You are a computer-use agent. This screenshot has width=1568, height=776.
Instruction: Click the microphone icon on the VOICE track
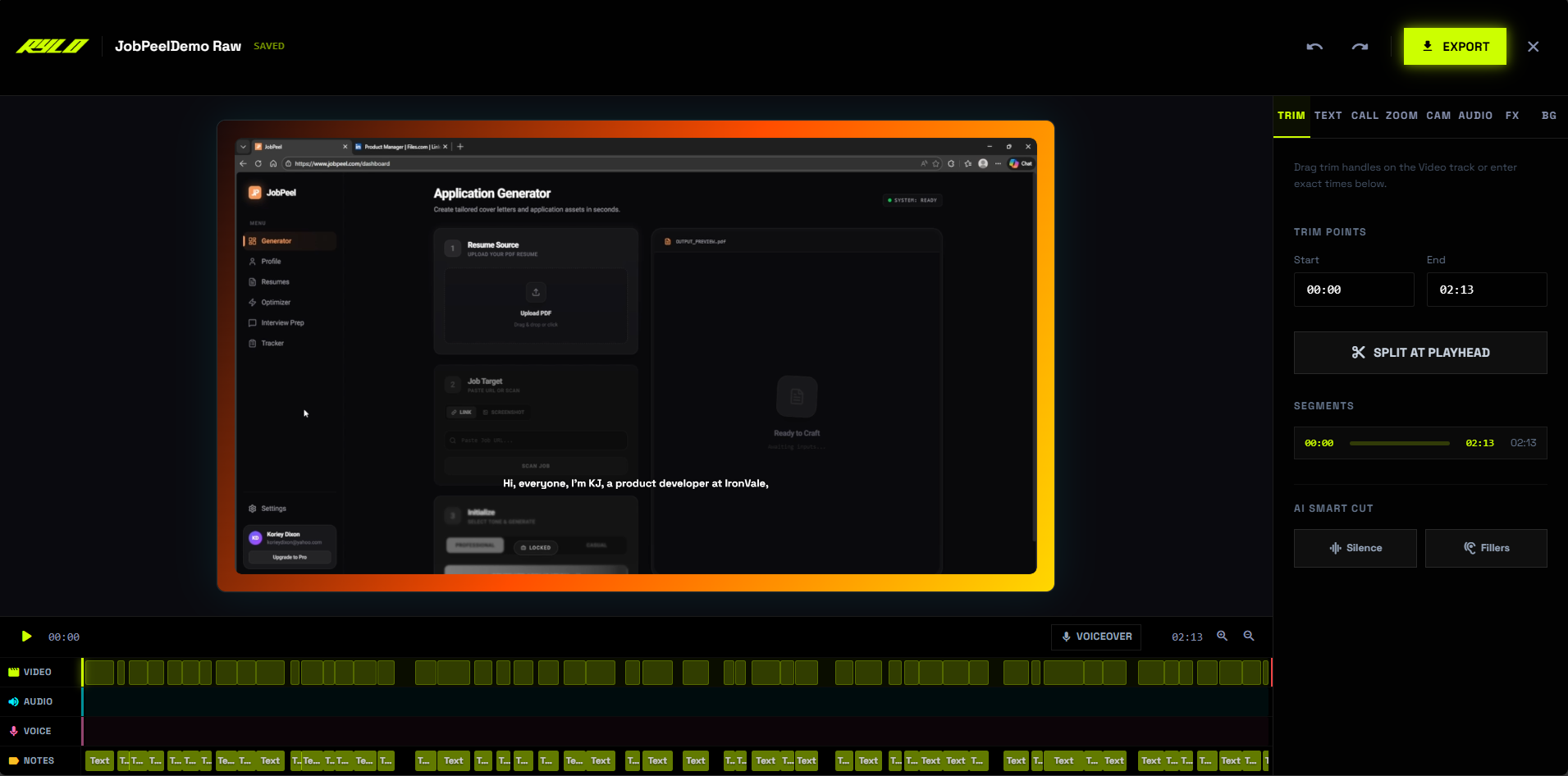[13, 731]
